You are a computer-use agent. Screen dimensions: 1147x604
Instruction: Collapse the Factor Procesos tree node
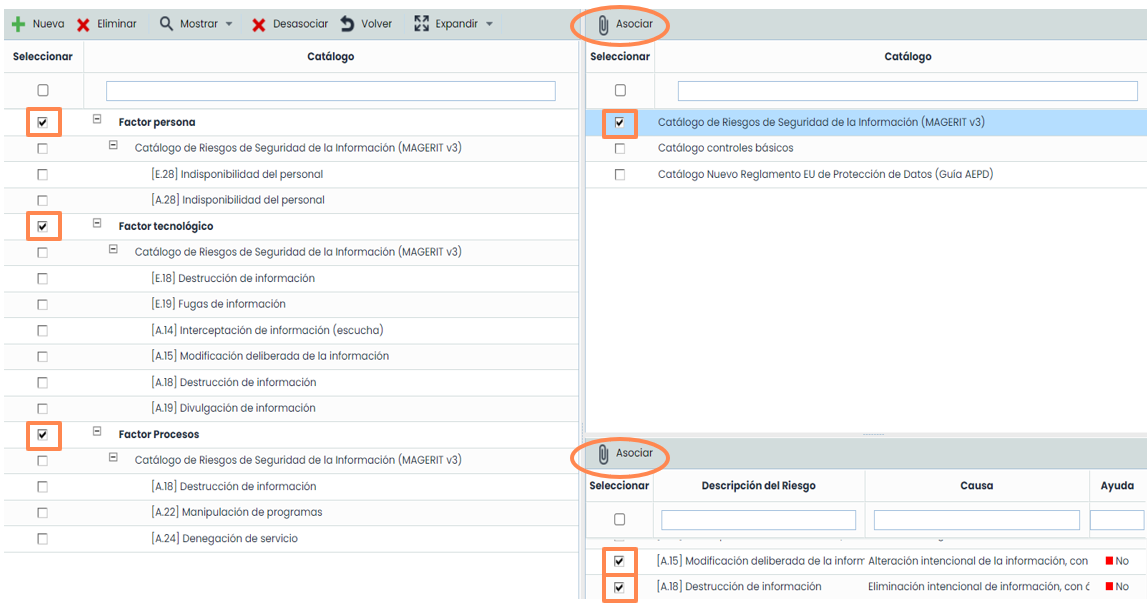tap(97, 433)
